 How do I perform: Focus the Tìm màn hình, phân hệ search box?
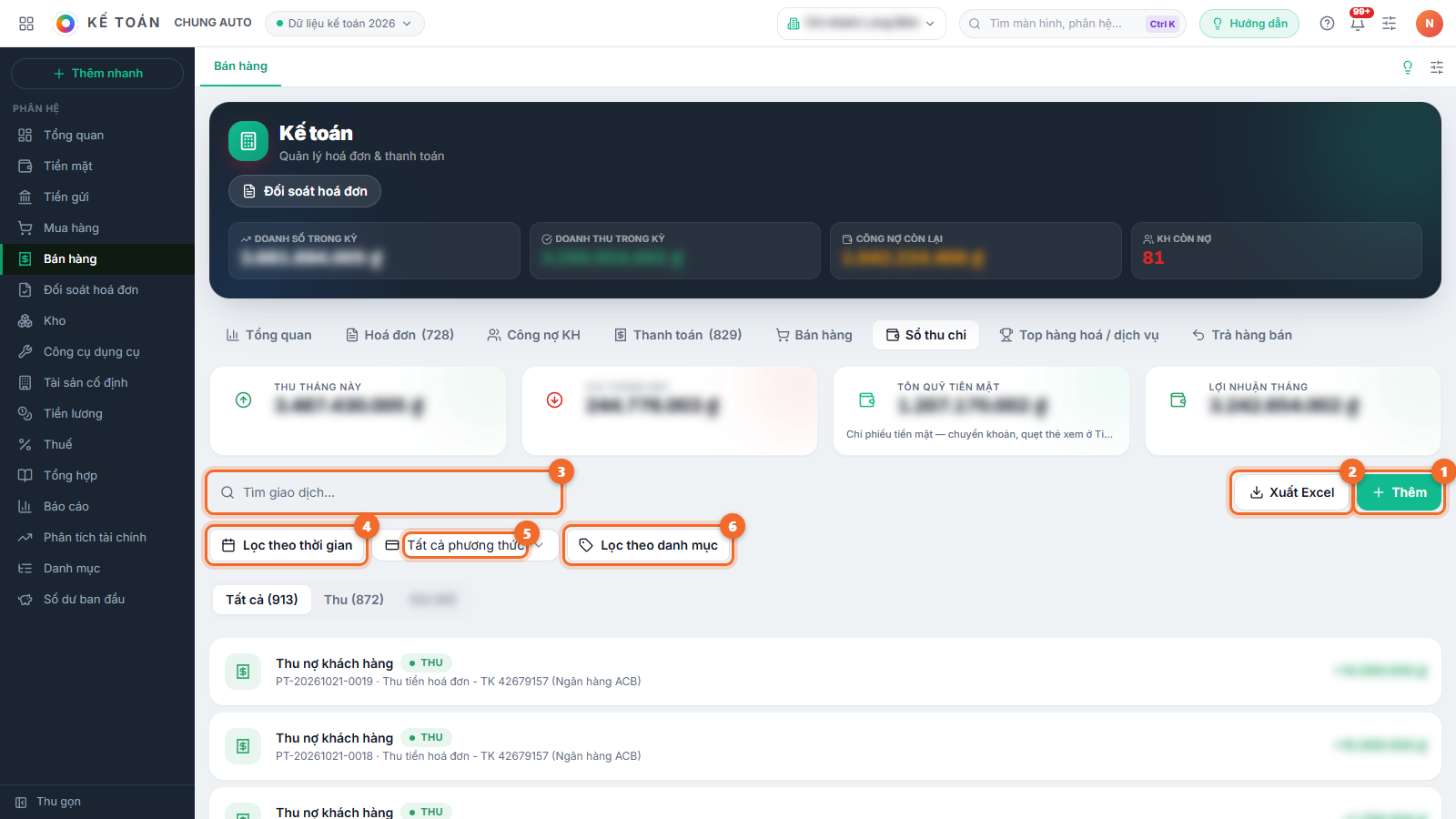pyautogui.click(x=1073, y=24)
